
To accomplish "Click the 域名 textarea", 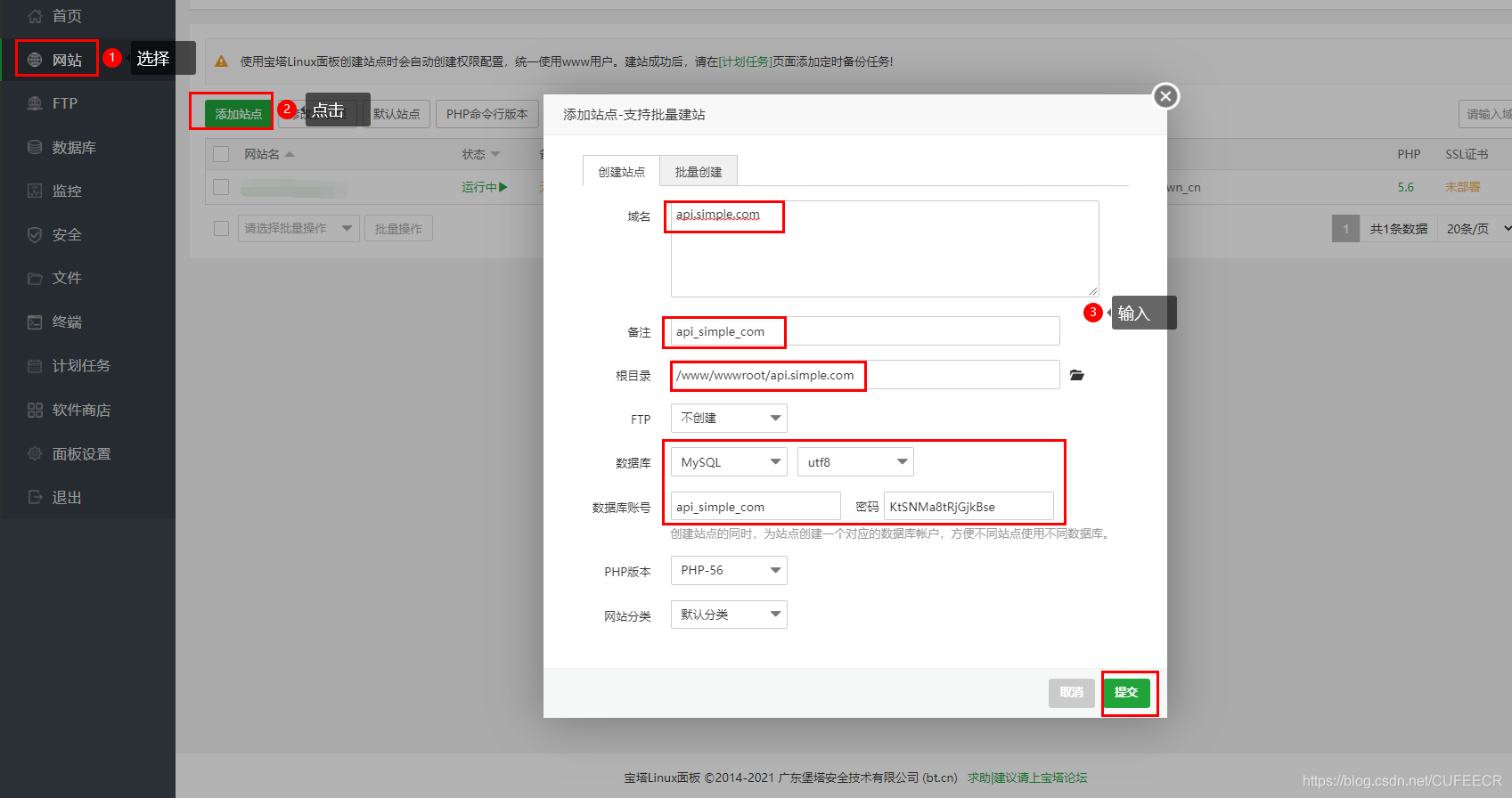I will point(885,248).
